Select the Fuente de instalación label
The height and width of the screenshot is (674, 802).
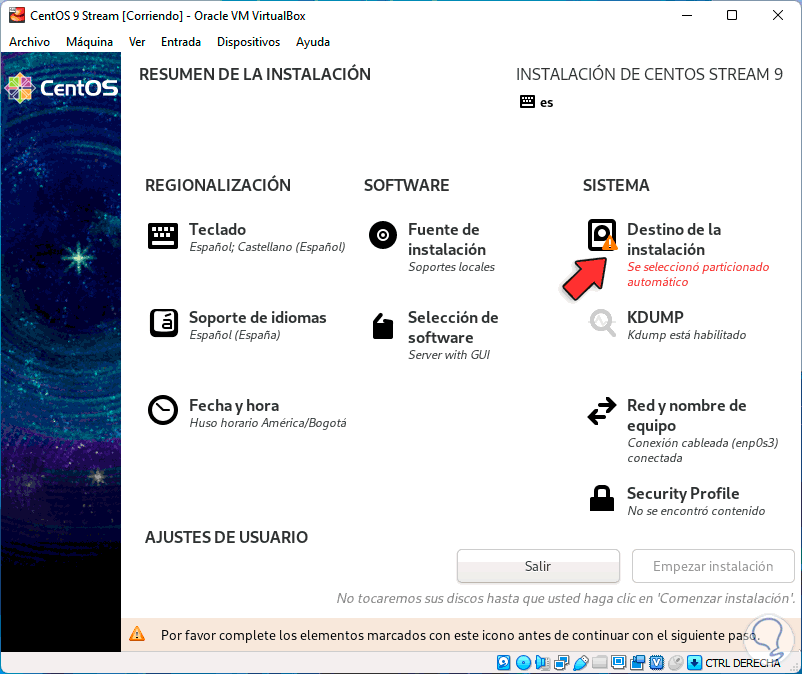tap(447, 239)
